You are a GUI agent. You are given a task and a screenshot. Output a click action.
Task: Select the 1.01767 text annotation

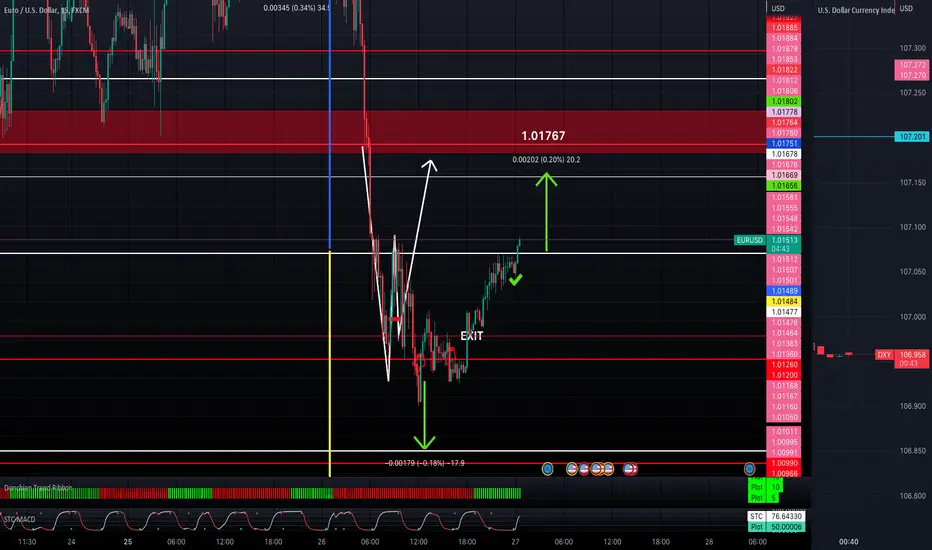coord(543,136)
